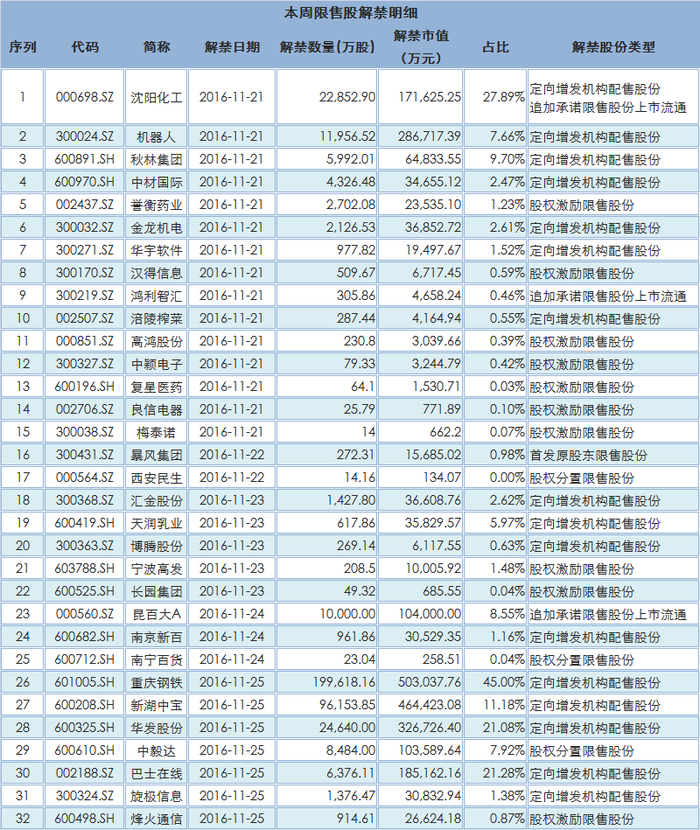This screenshot has height=830, width=700.
Task: Click the stock name 沈阳化工
Action: coord(157,97)
